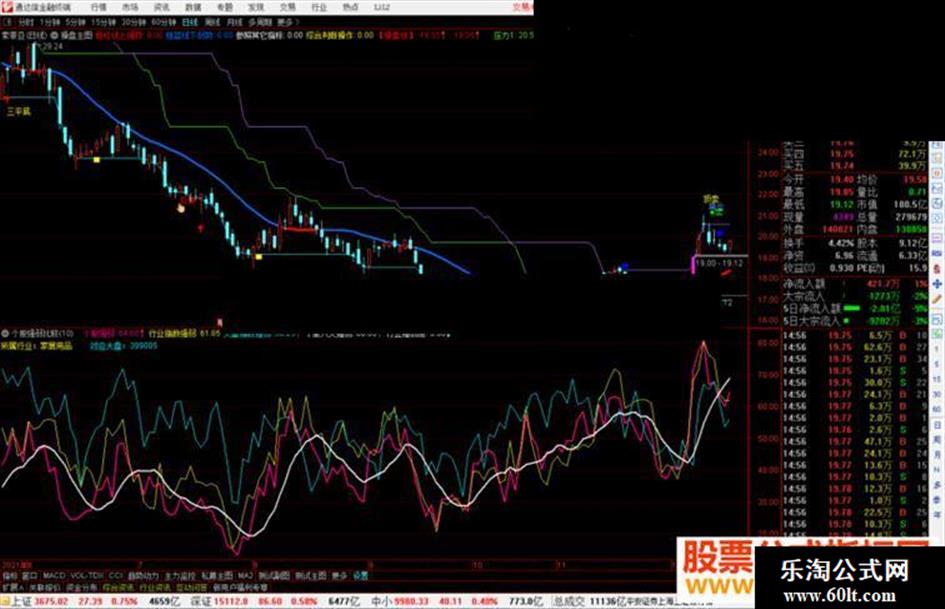Select the MACD indicator tab
Image resolution: width=945 pixels, height=609 pixels.
coord(54,576)
